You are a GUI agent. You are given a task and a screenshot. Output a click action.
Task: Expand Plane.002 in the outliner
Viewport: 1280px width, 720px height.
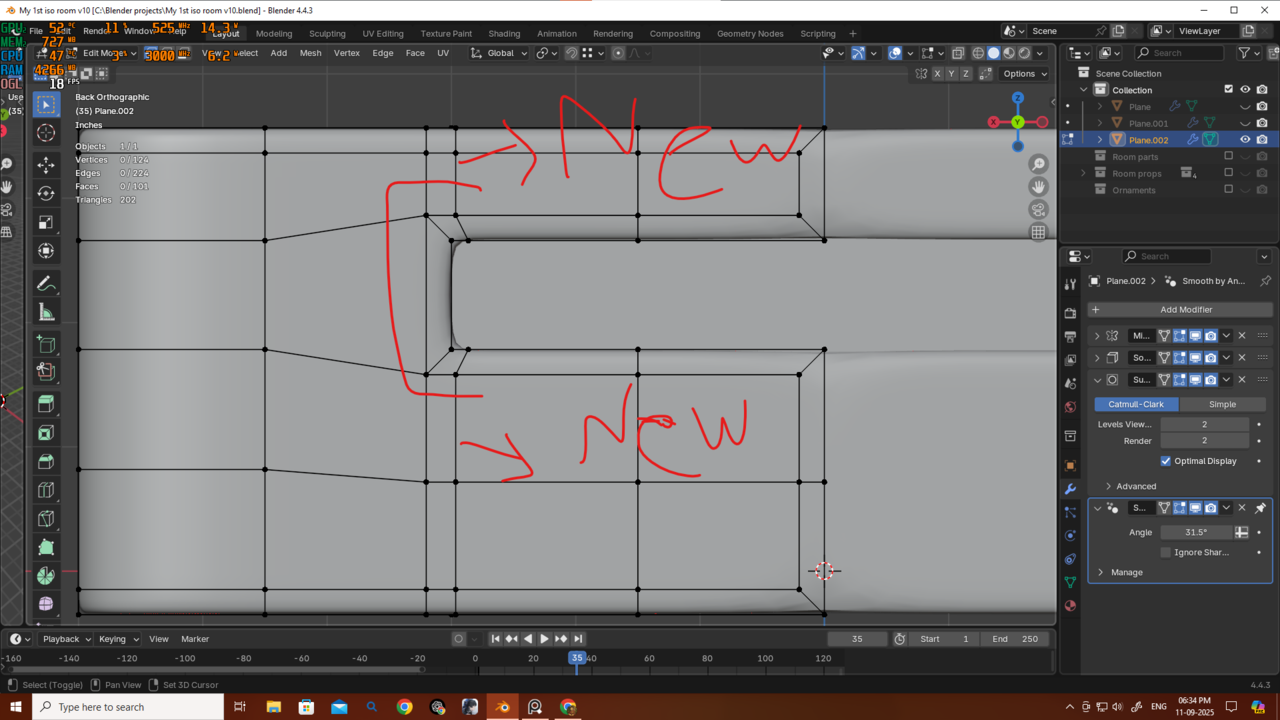1101,140
